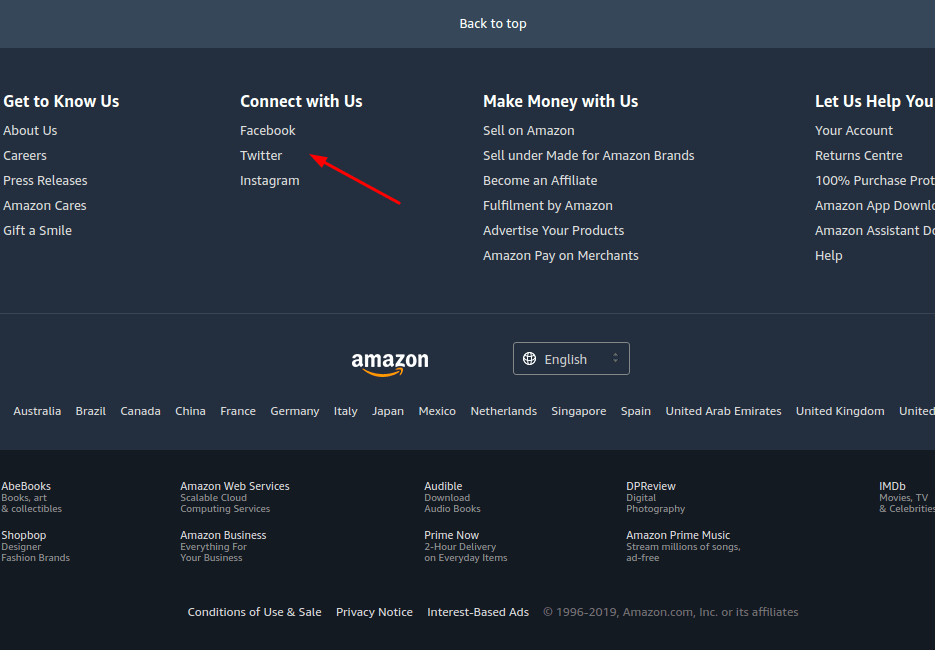
Task: Click Become an Affiliate
Action: 540,181
